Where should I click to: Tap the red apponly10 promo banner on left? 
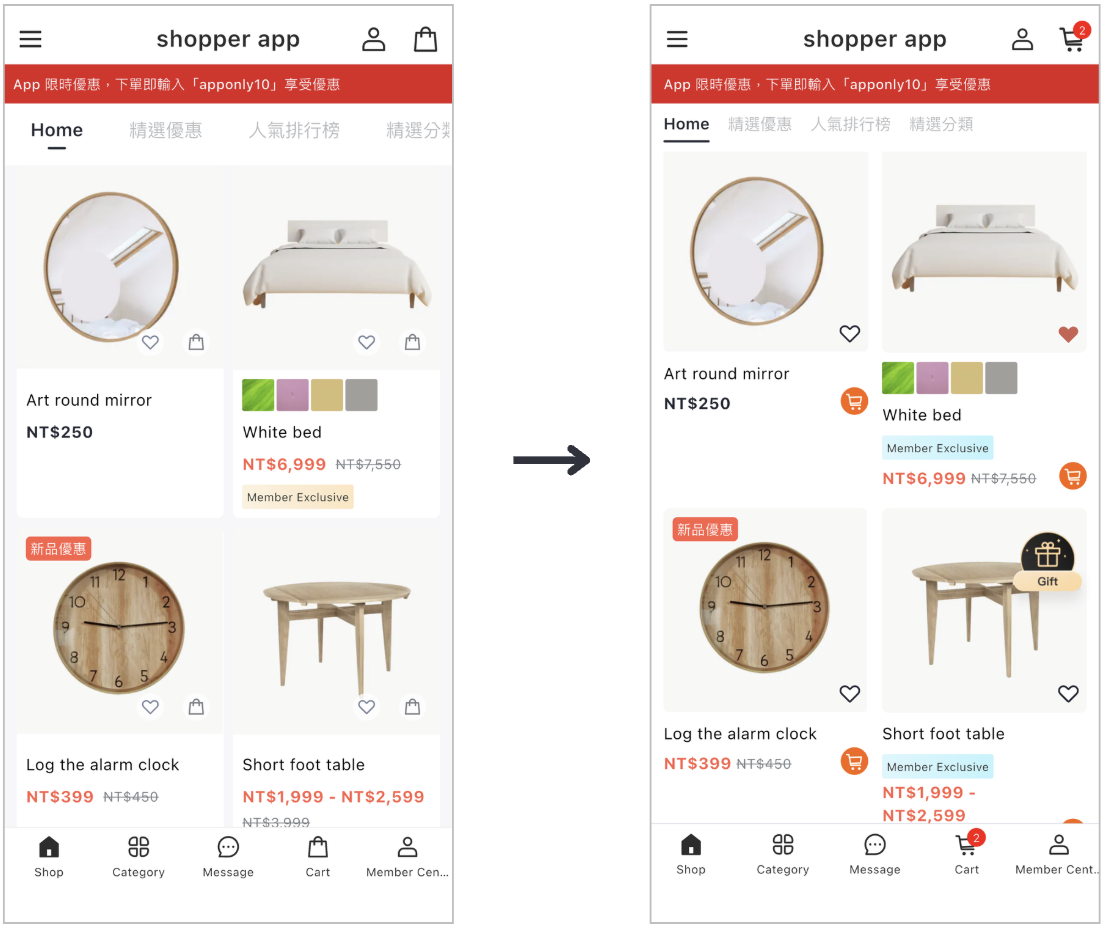(228, 84)
